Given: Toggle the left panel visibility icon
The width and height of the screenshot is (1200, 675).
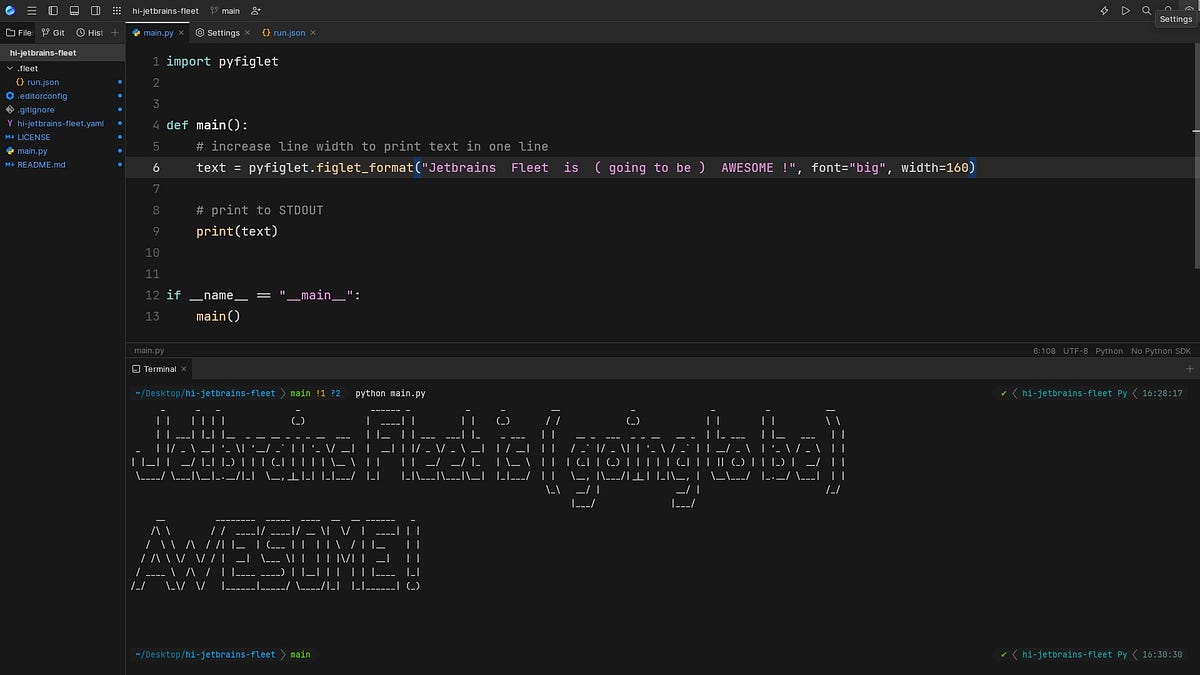Looking at the screenshot, I should click(53, 10).
